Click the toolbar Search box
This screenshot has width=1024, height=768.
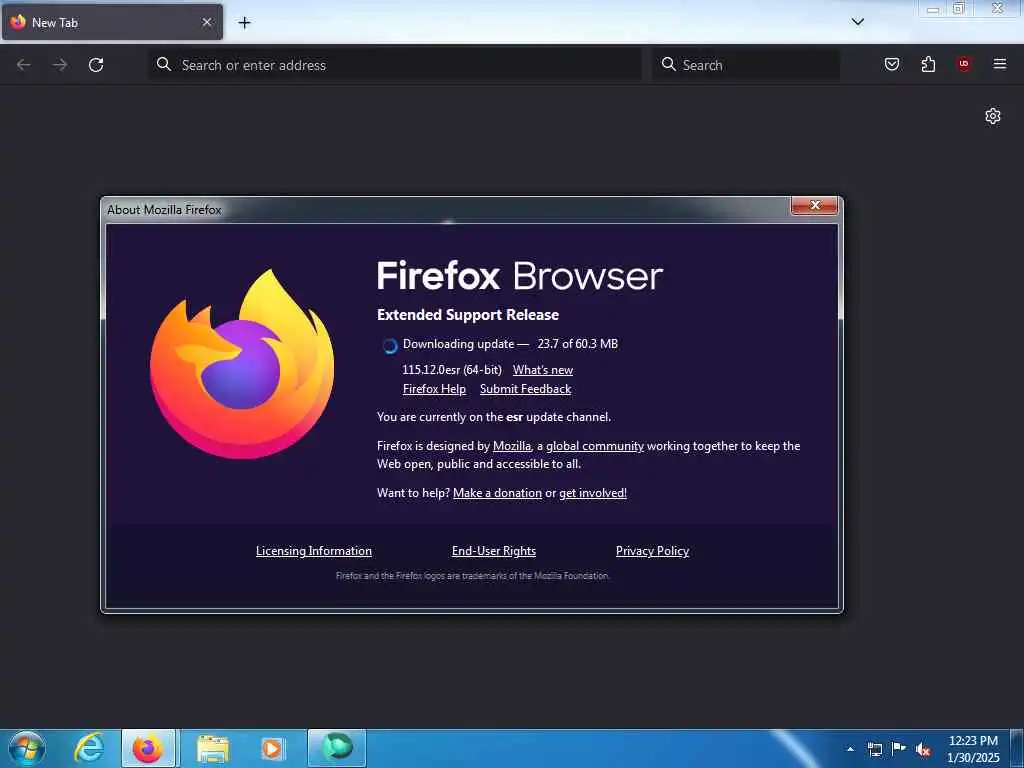pyautogui.click(x=746, y=65)
